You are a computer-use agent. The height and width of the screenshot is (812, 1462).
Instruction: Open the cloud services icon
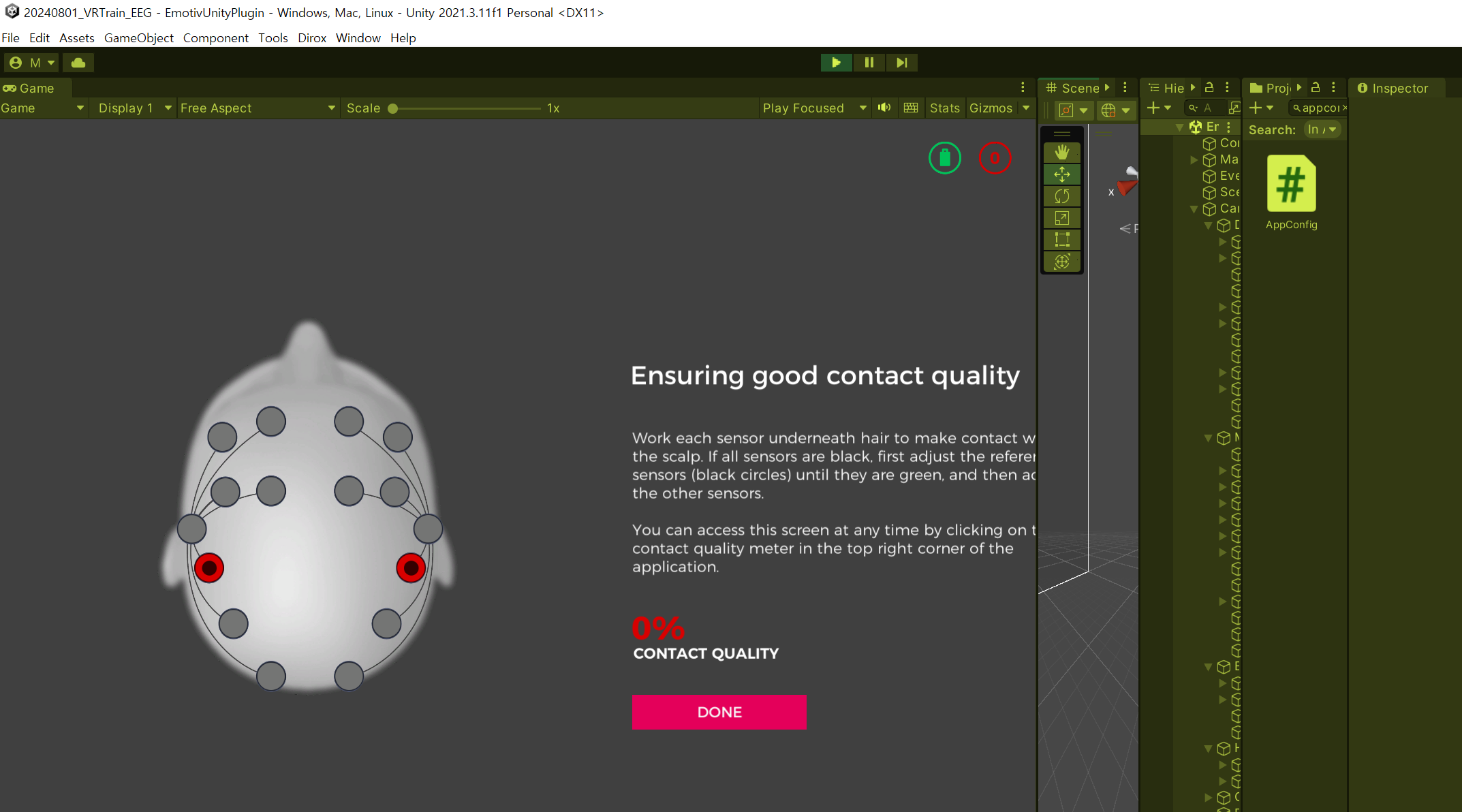click(x=78, y=63)
